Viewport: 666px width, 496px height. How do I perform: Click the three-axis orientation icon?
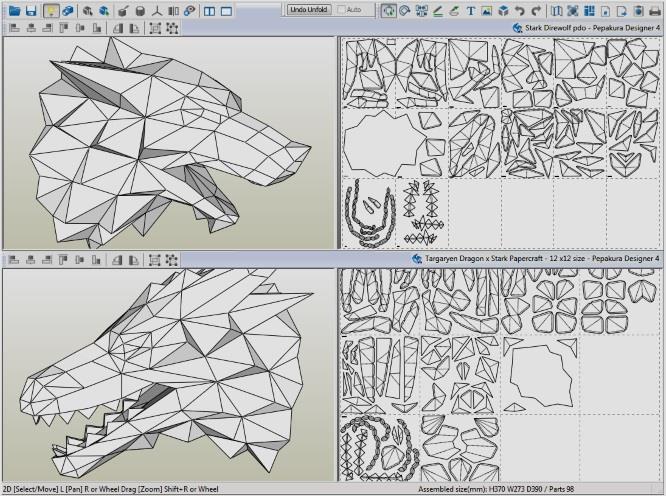(157, 11)
